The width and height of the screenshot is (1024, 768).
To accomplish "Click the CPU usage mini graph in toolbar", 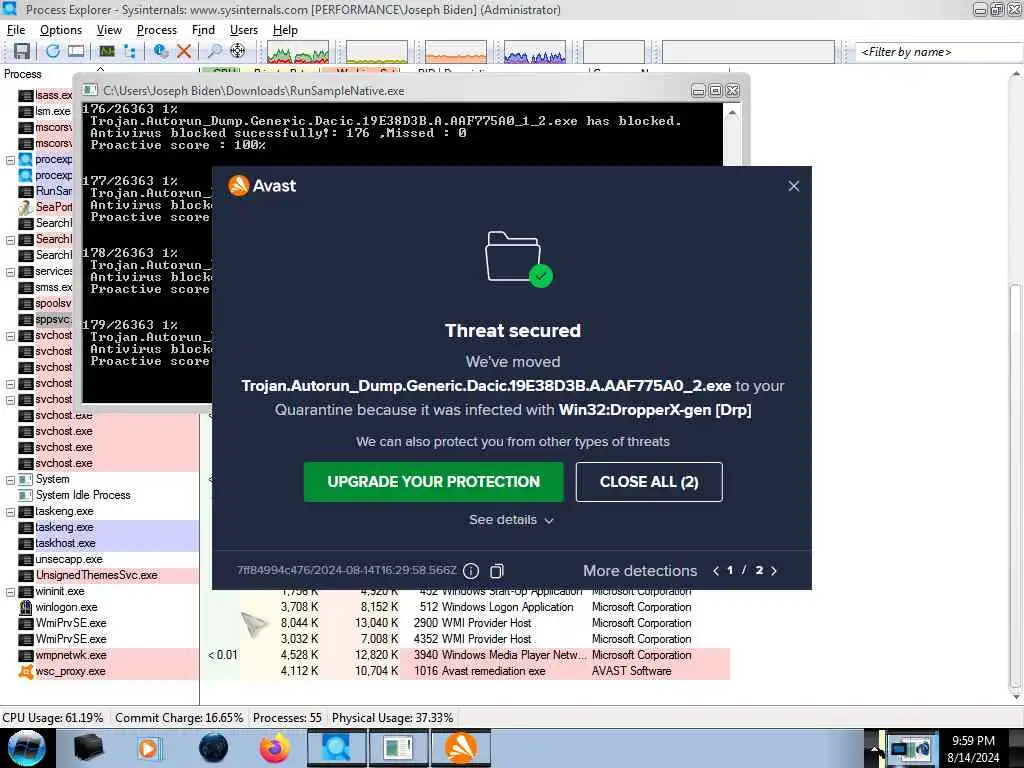I will pyautogui.click(x=298, y=52).
